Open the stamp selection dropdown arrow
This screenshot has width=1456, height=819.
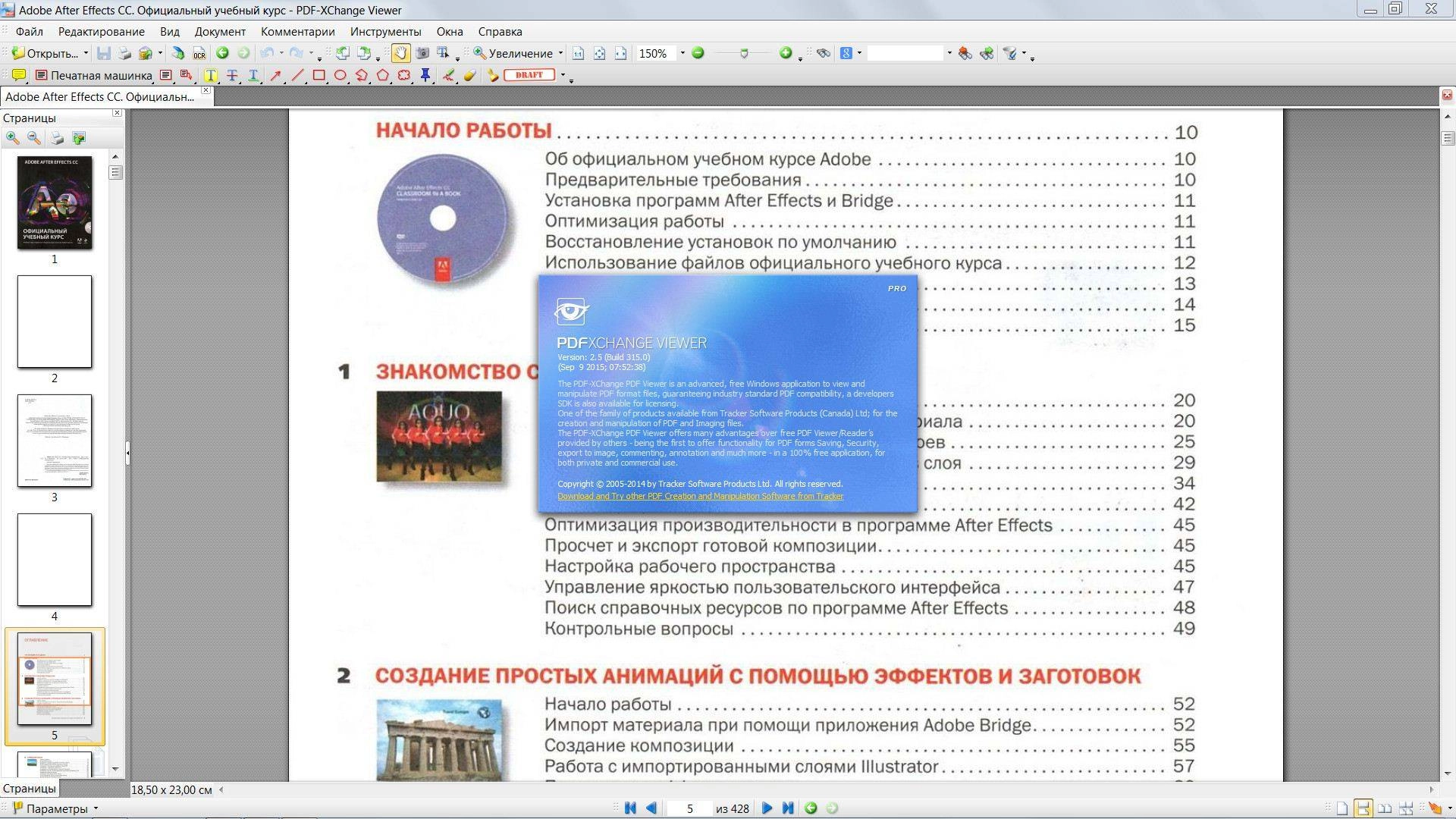coord(563,75)
